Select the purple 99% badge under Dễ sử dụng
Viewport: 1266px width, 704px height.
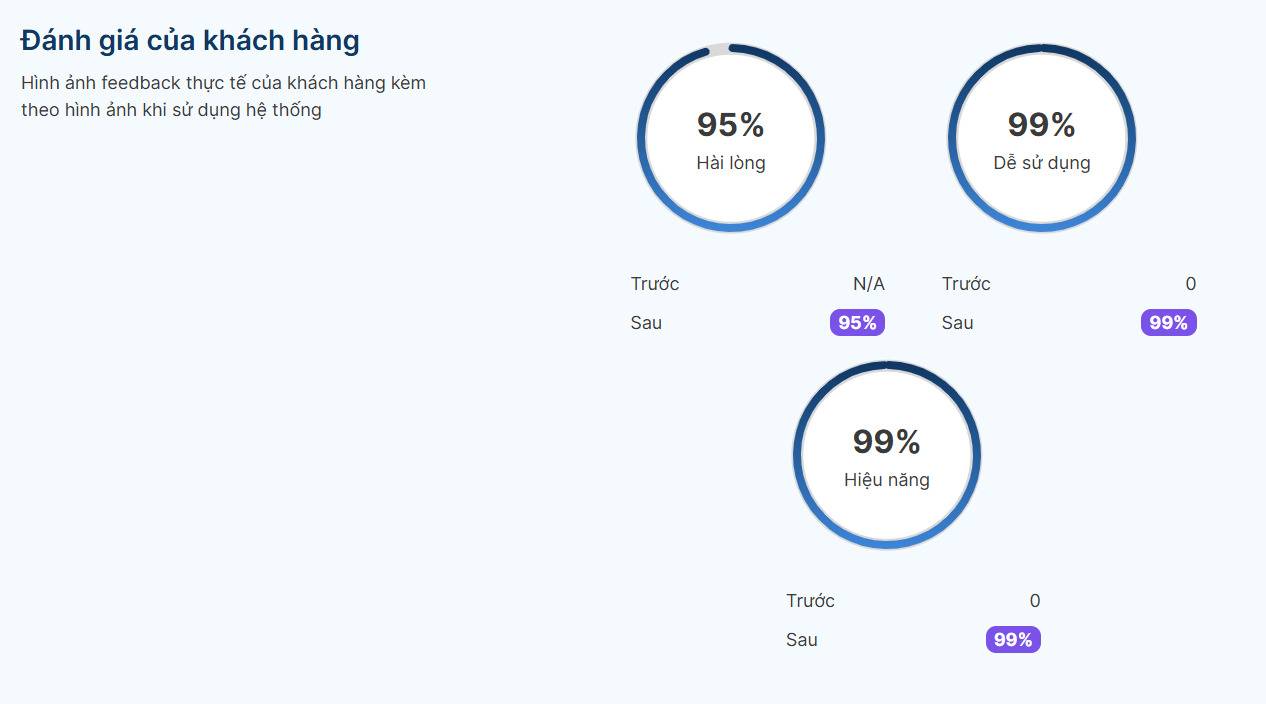click(1168, 323)
